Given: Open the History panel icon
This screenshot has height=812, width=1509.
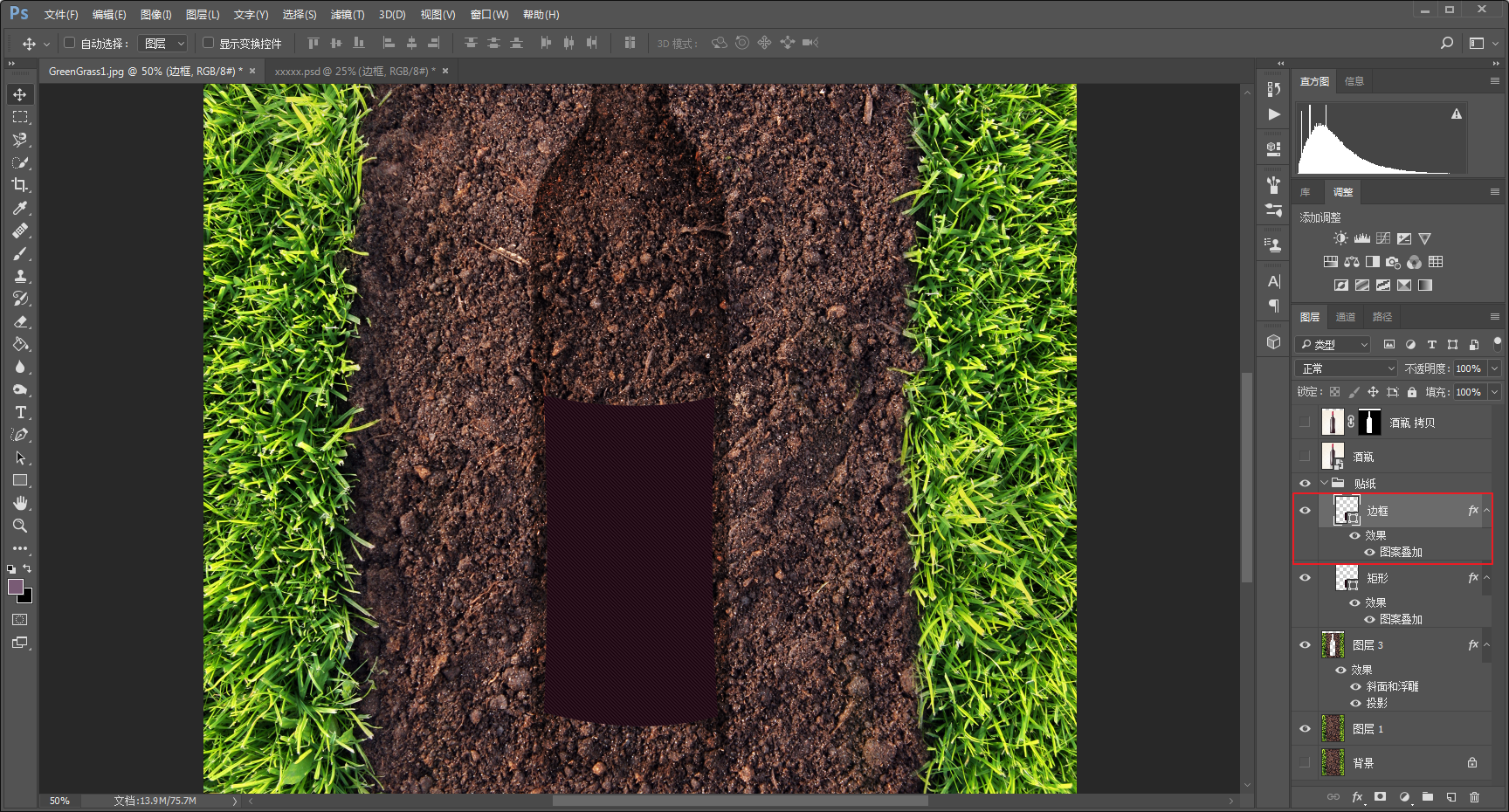Looking at the screenshot, I should 1273,89.
